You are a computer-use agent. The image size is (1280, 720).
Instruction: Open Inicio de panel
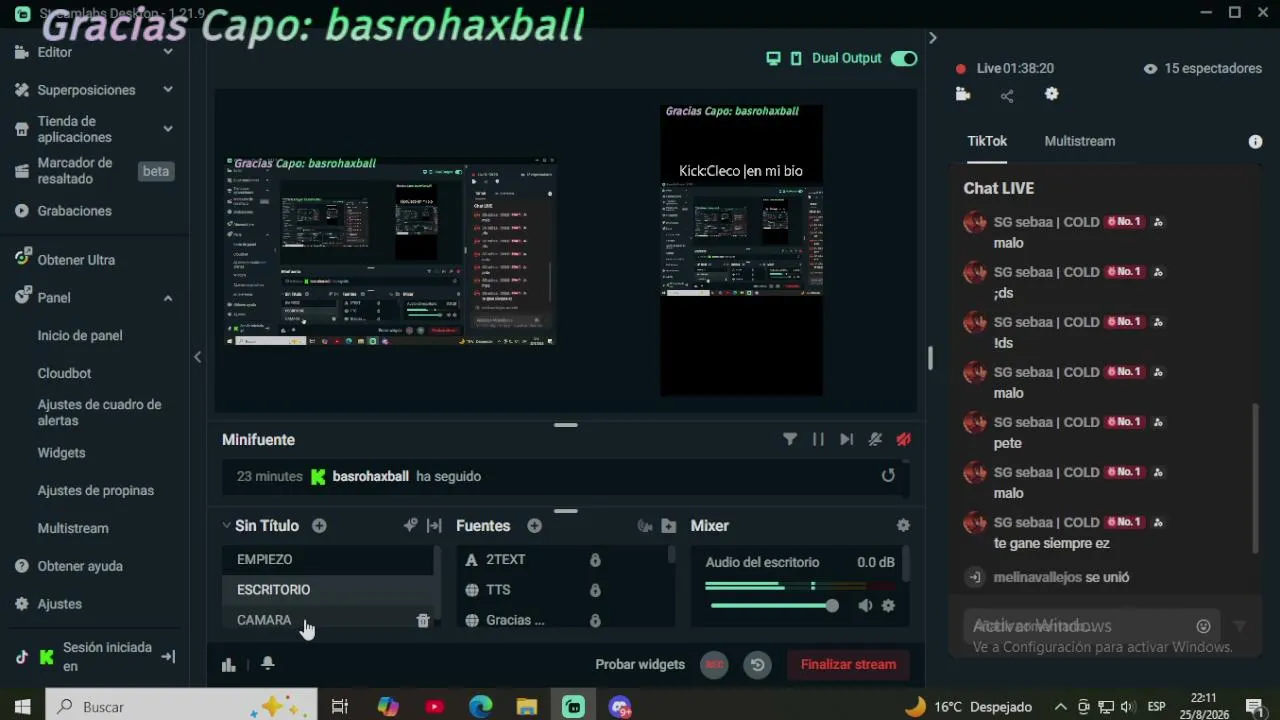click(x=80, y=336)
